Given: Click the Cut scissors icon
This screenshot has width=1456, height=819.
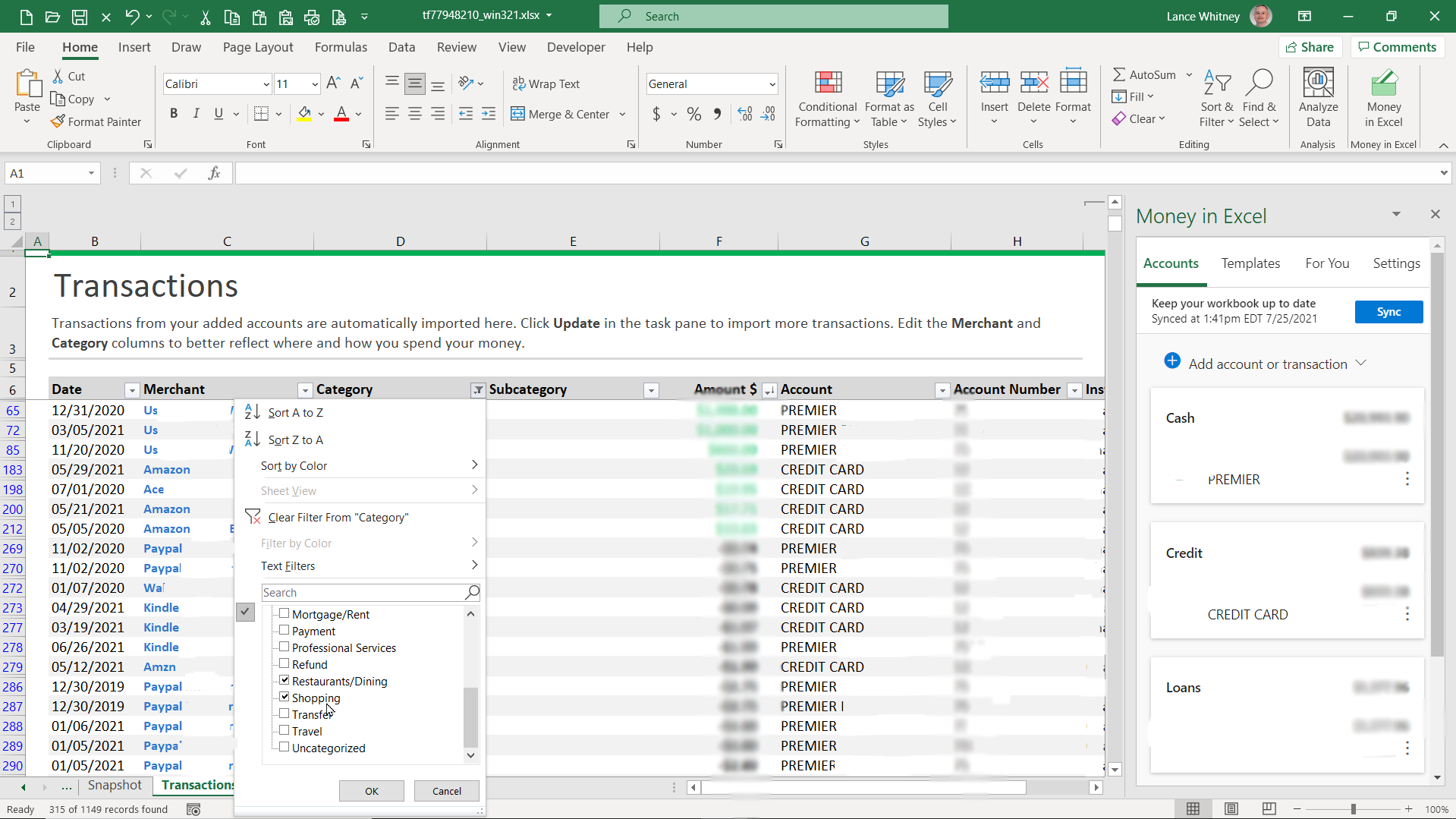Looking at the screenshot, I should coord(58,77).
